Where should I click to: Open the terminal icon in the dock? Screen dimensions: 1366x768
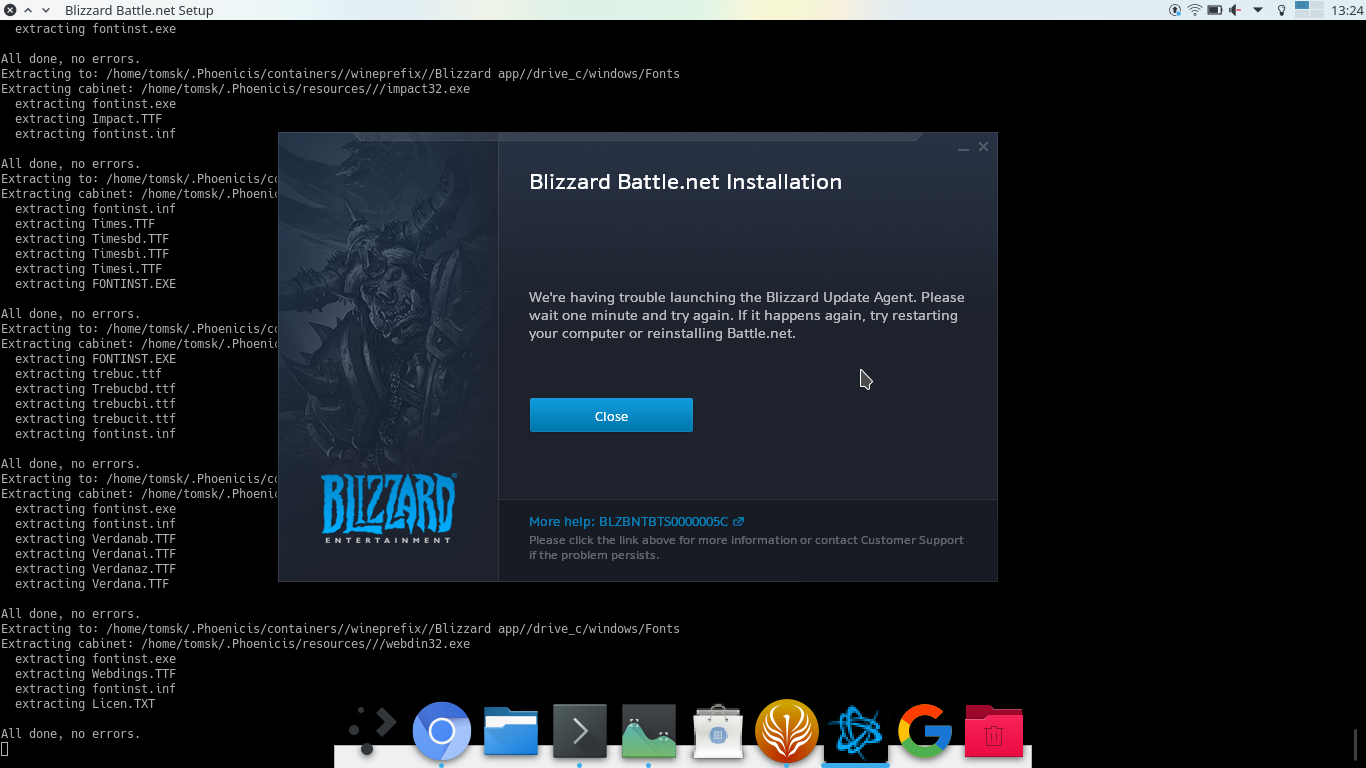pyautogui.click(x=580, y=731)
